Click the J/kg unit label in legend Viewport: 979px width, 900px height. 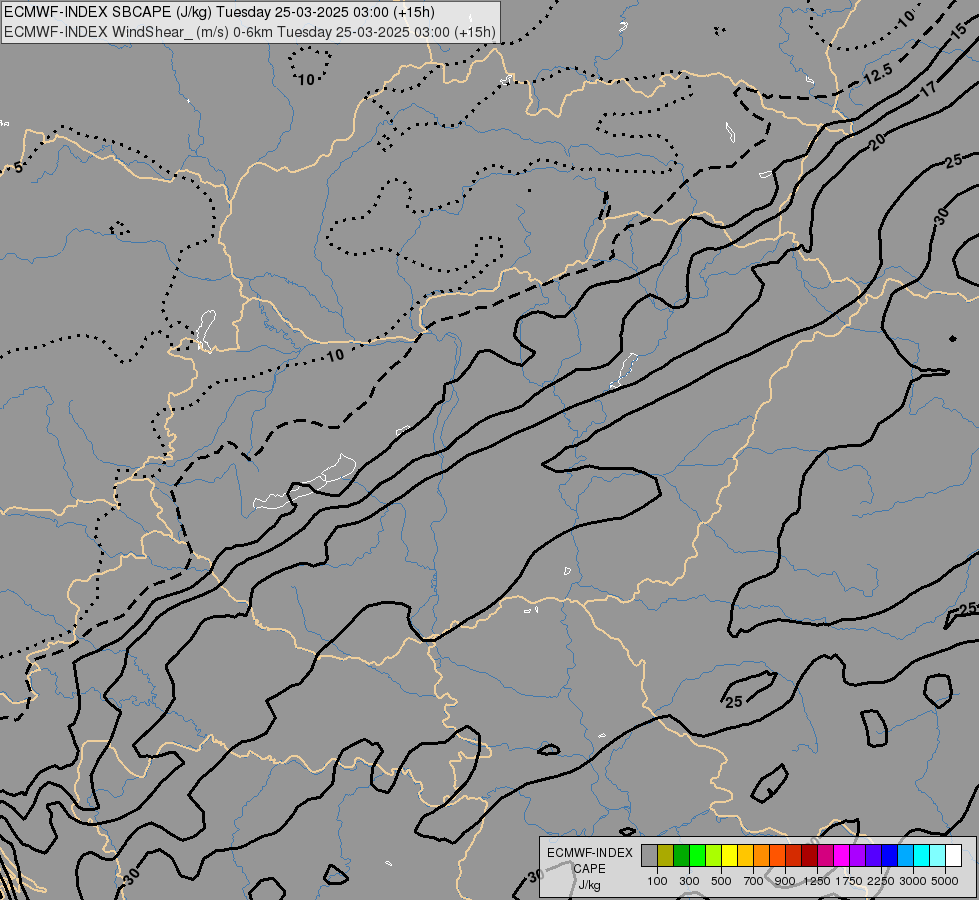[x=589, y=885]
